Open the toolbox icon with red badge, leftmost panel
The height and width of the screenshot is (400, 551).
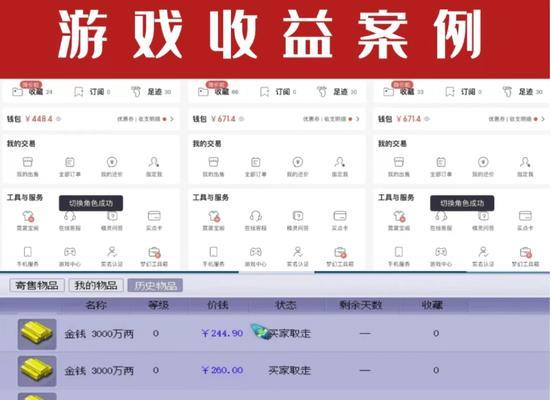pyautogui.click(x=154, y=252)
